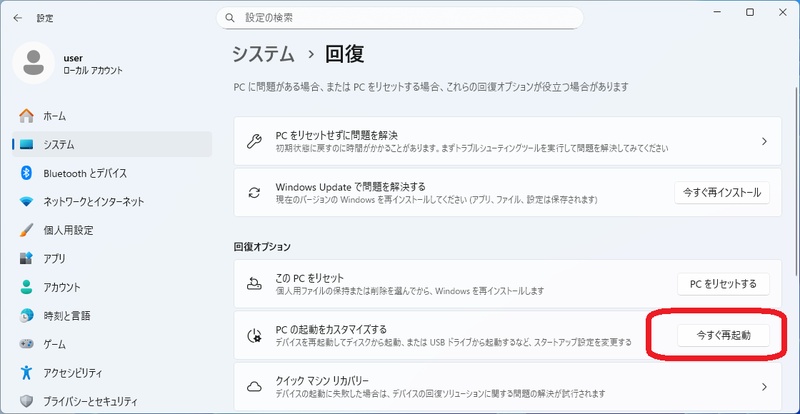Click the ゲーム controller icon

point(27,344)
